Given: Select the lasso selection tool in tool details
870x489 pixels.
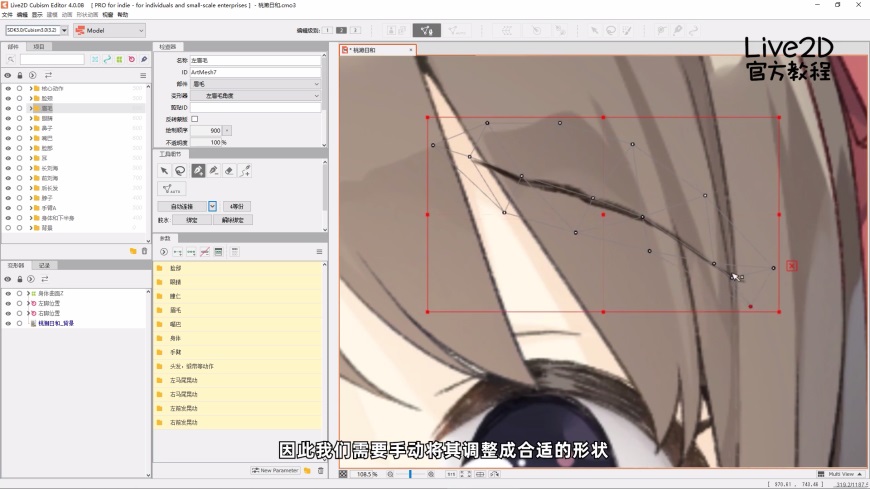Looking at the screenshot, I should click(180, 171).
